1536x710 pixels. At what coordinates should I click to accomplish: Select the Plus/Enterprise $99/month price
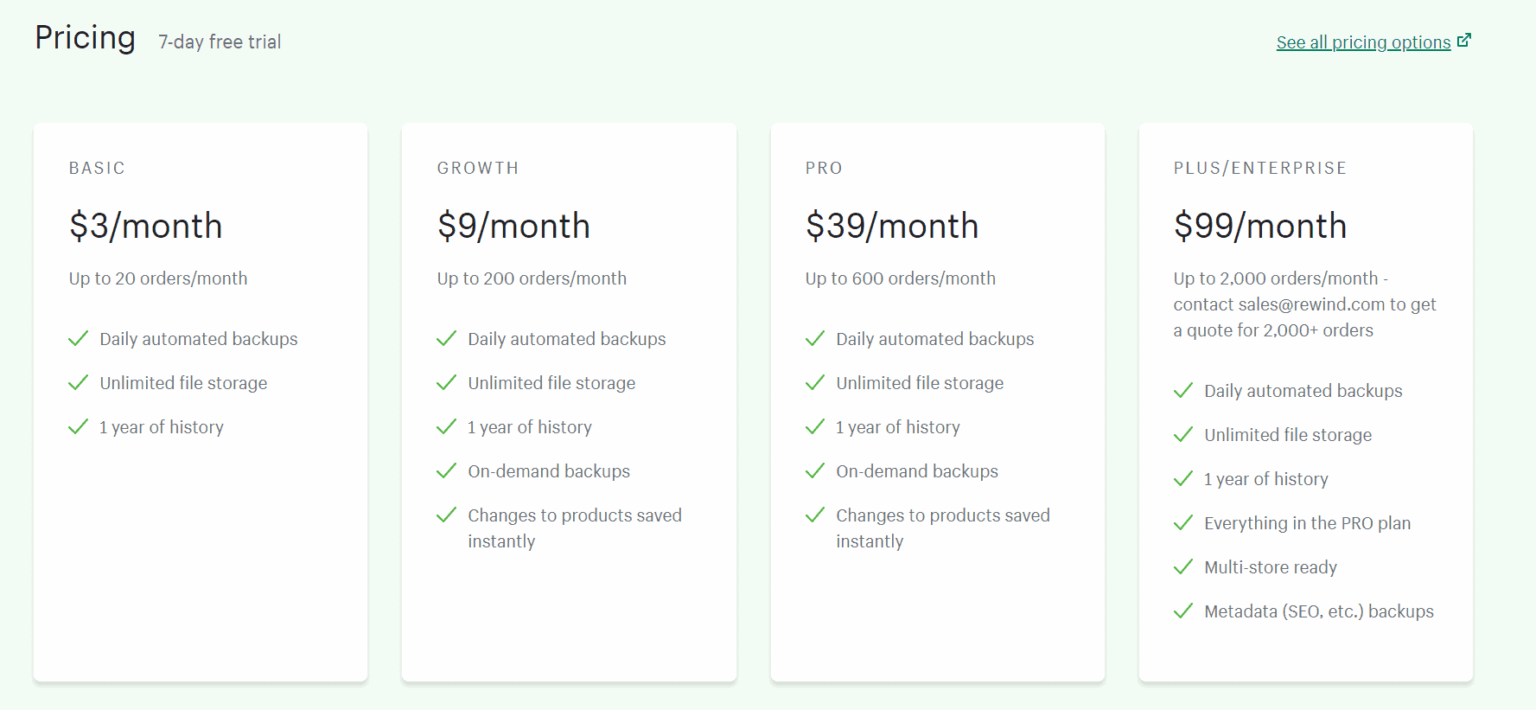tap(1259, 226)
